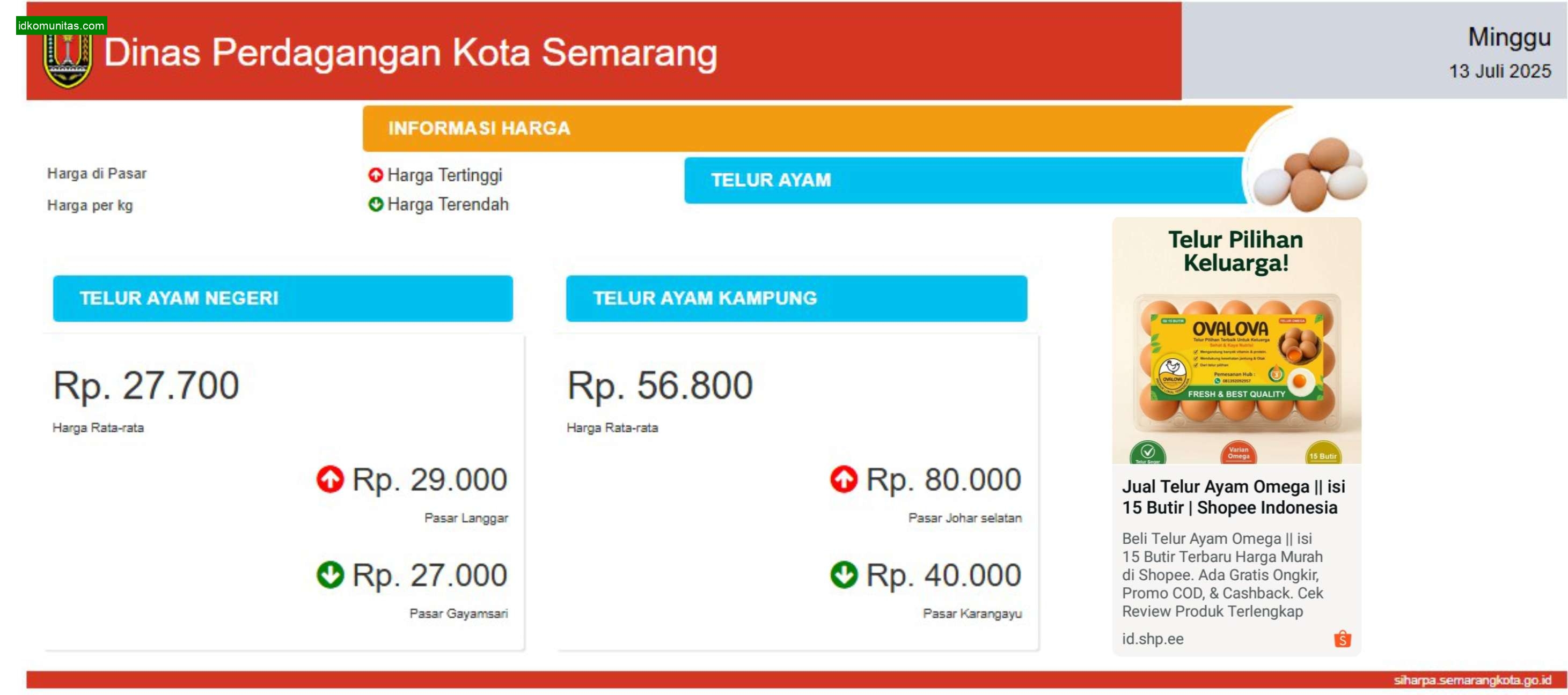Open the TELUR AYAM KAMPUNG section header
This screenshot has height=695, width=1568.
[x=797, y=298]
